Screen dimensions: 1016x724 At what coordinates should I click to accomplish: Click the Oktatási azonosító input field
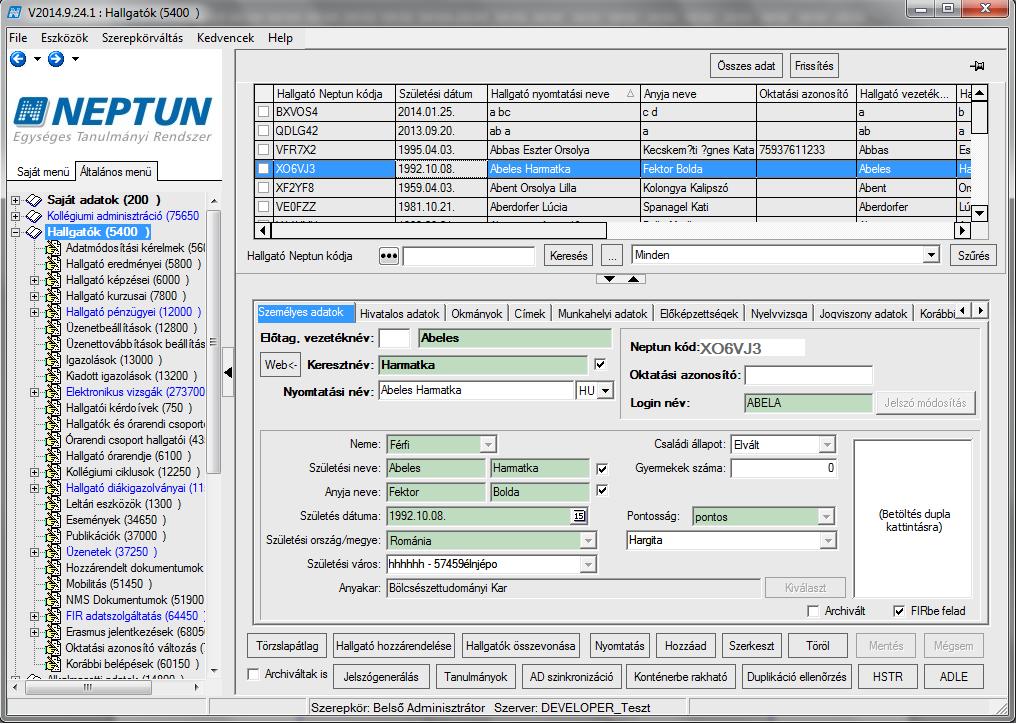[808, 375]
